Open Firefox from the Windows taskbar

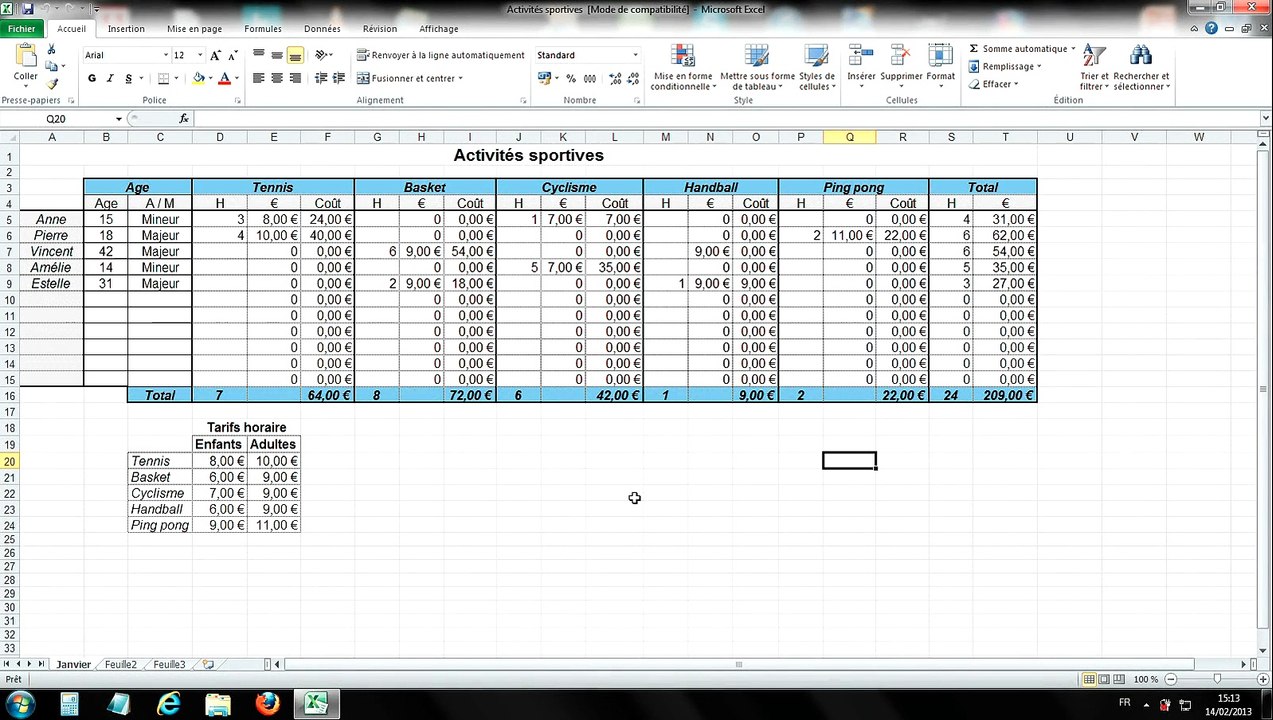point(267,704)
